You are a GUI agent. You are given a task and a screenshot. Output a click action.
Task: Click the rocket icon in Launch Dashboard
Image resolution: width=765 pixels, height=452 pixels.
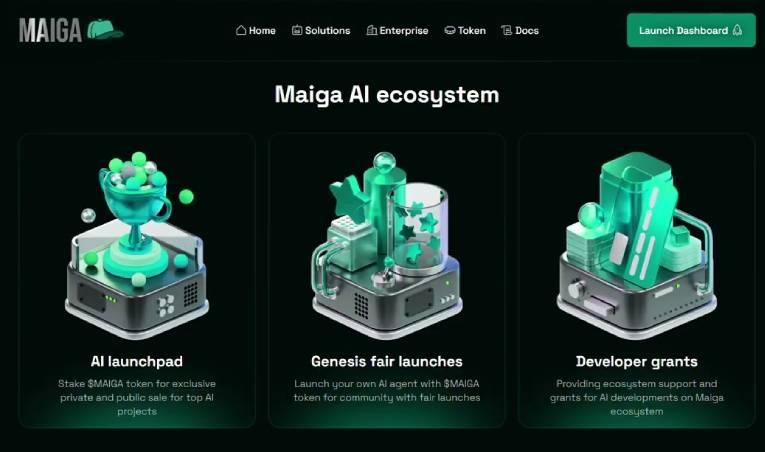[x=737, y=30]
